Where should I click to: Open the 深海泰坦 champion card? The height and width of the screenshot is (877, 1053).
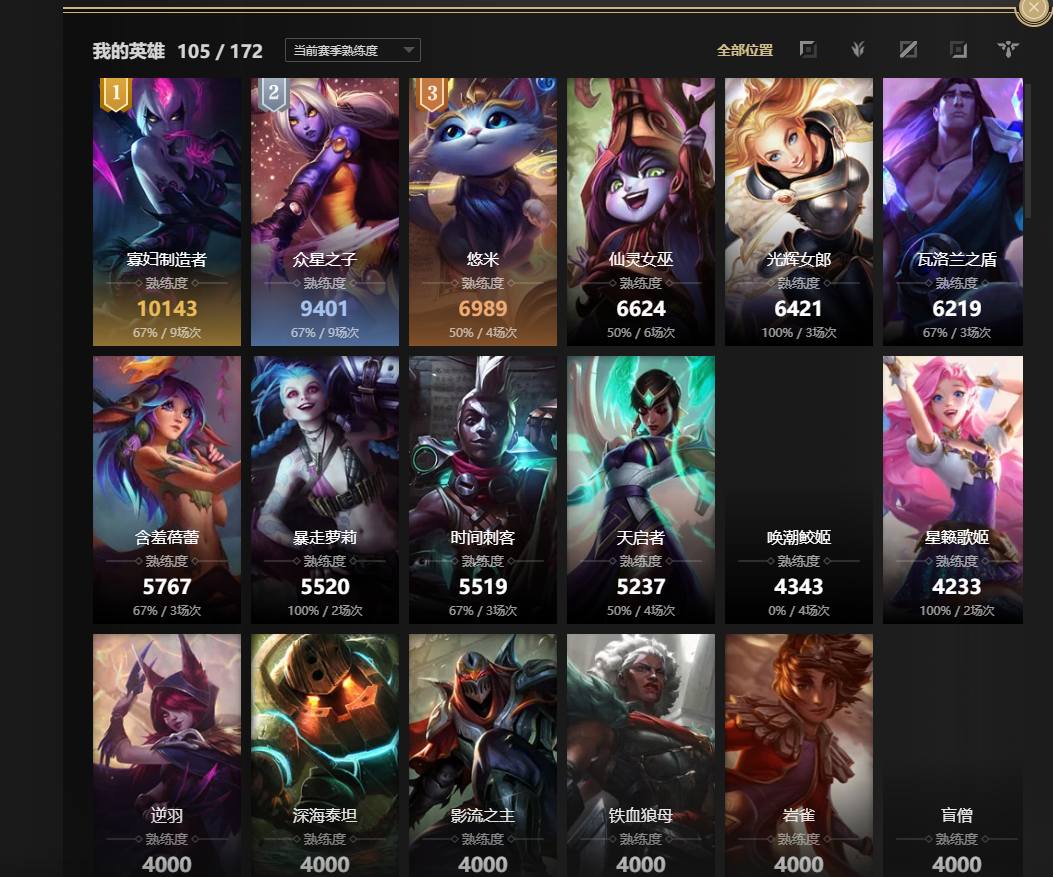pyautogui.click(x=325, y=755)
